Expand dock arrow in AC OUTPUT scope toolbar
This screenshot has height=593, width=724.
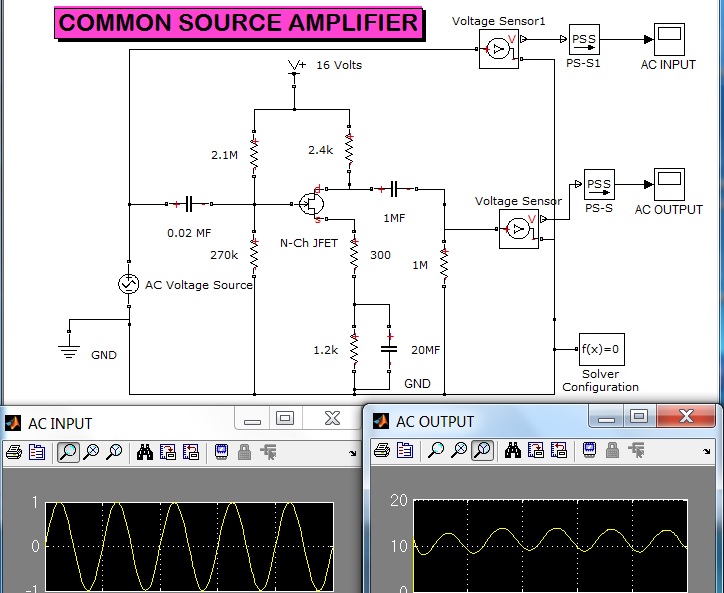[x=707, y=451]
